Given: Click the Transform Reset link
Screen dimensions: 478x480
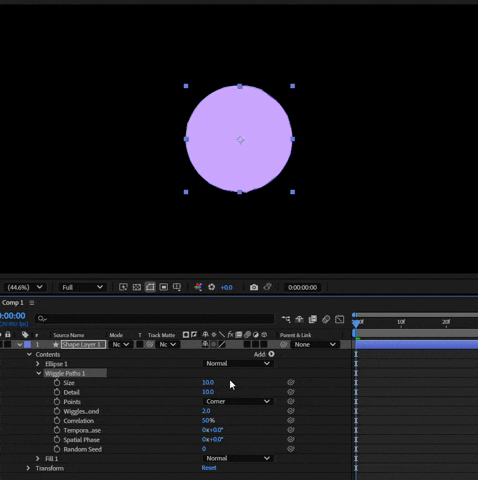Looking at the screenshot, I should [x=209, y=468].
